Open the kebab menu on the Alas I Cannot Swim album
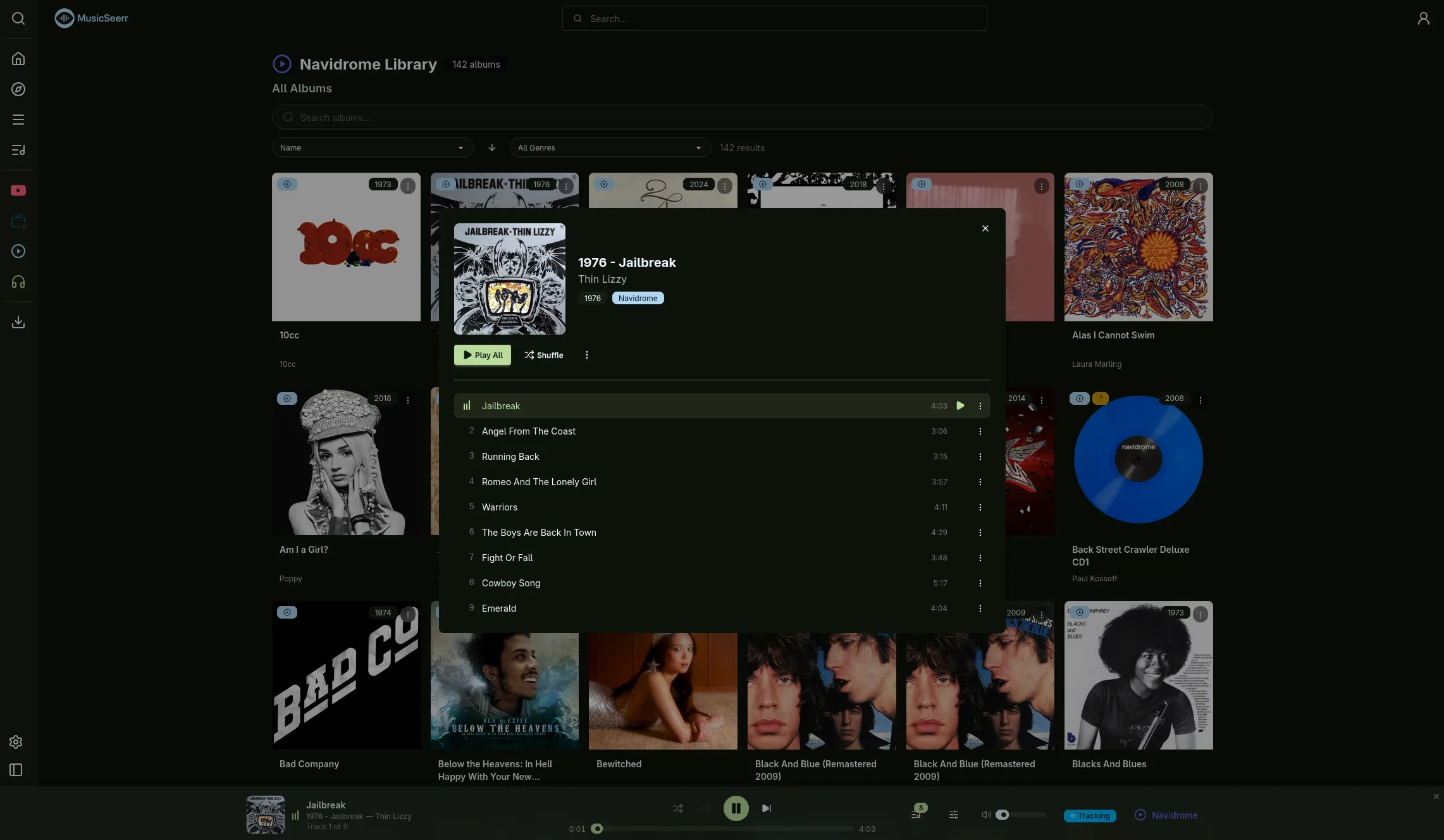Screen dimensions: 1444x840 [1200, 186]
